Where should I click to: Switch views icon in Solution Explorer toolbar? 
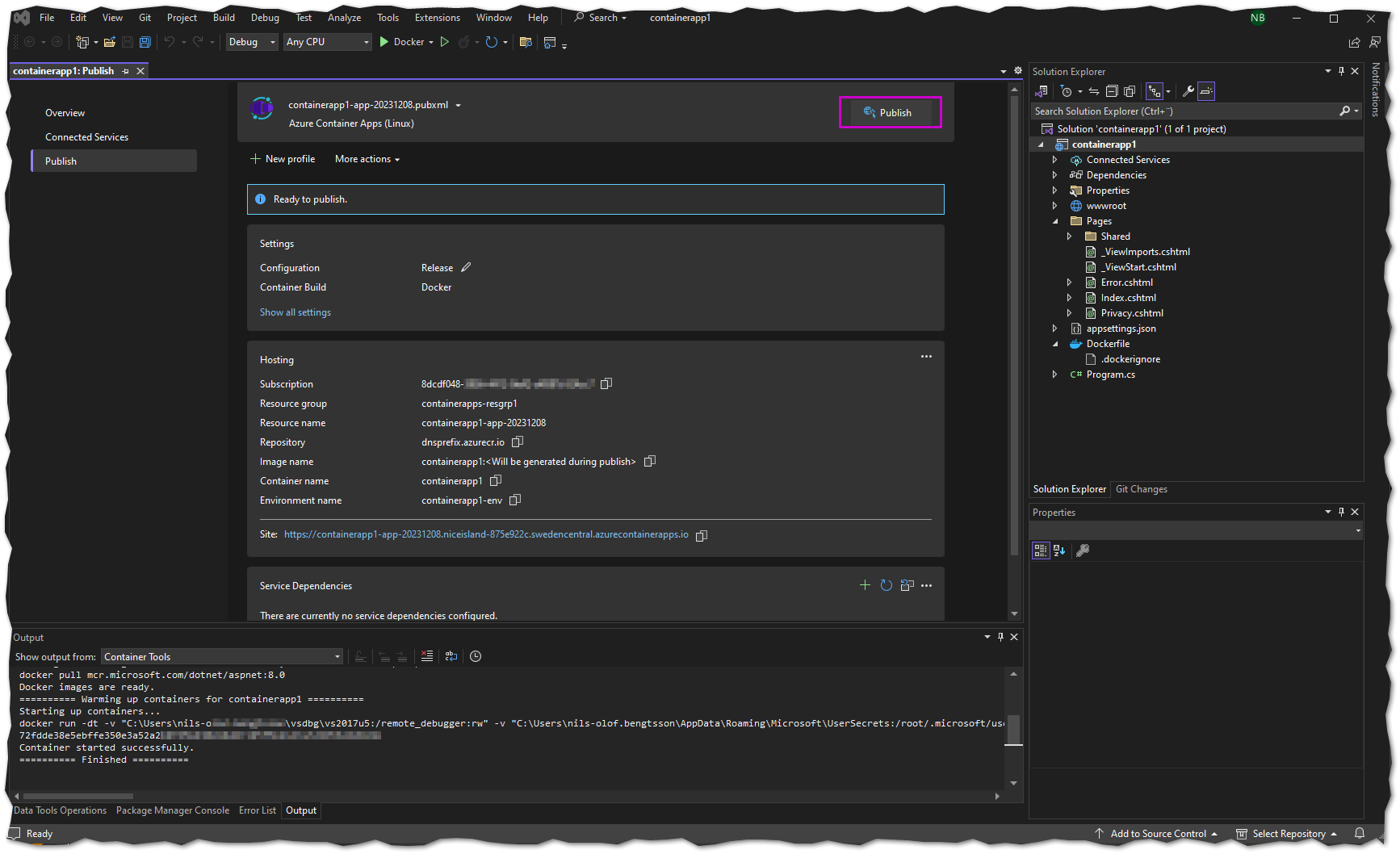1042,91
